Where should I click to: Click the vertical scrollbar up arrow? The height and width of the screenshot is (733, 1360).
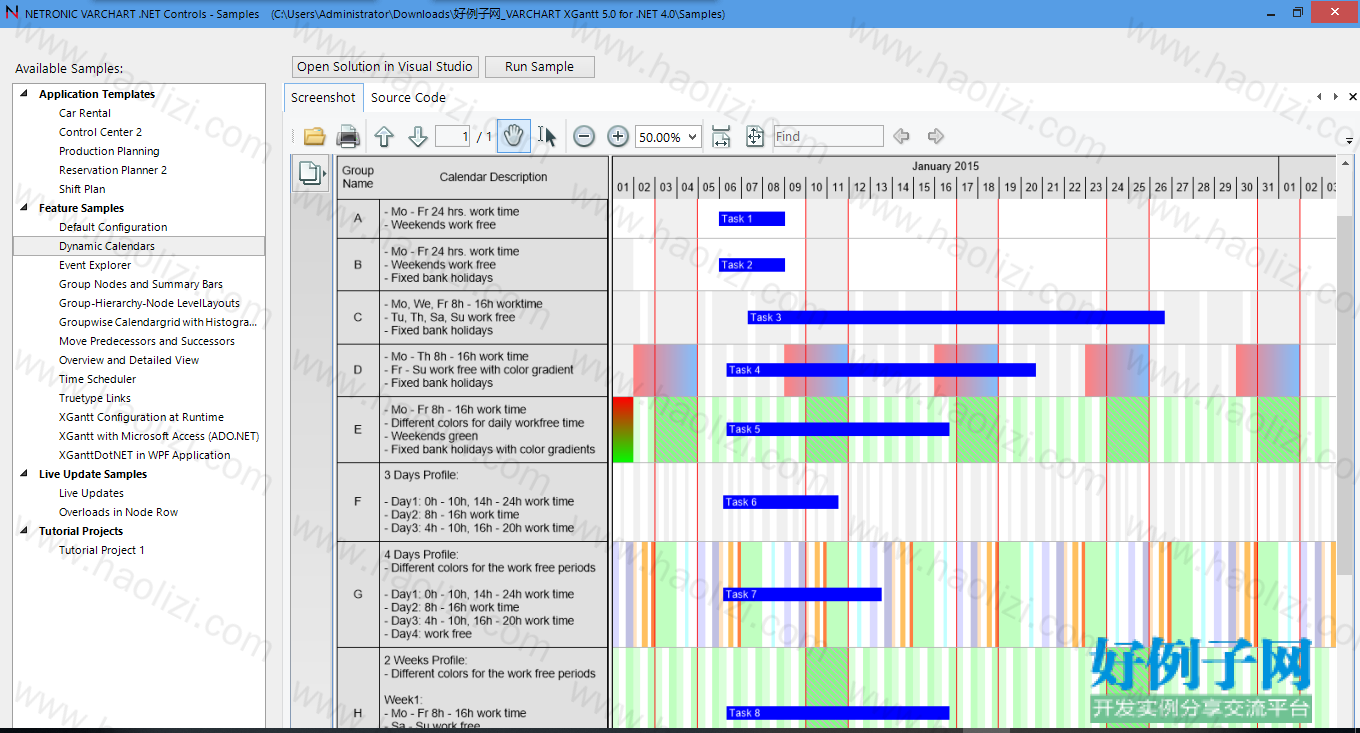(x=1346, y=164)
